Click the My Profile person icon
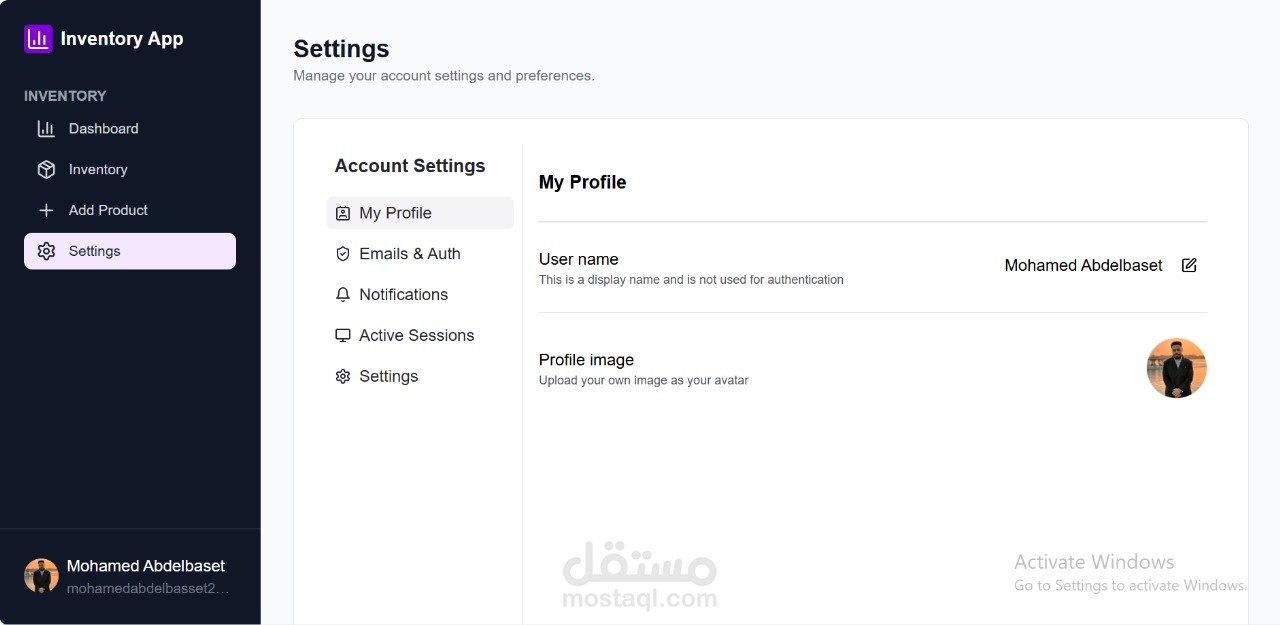Viewport: 1280px width, 625px height. [343, 213]
